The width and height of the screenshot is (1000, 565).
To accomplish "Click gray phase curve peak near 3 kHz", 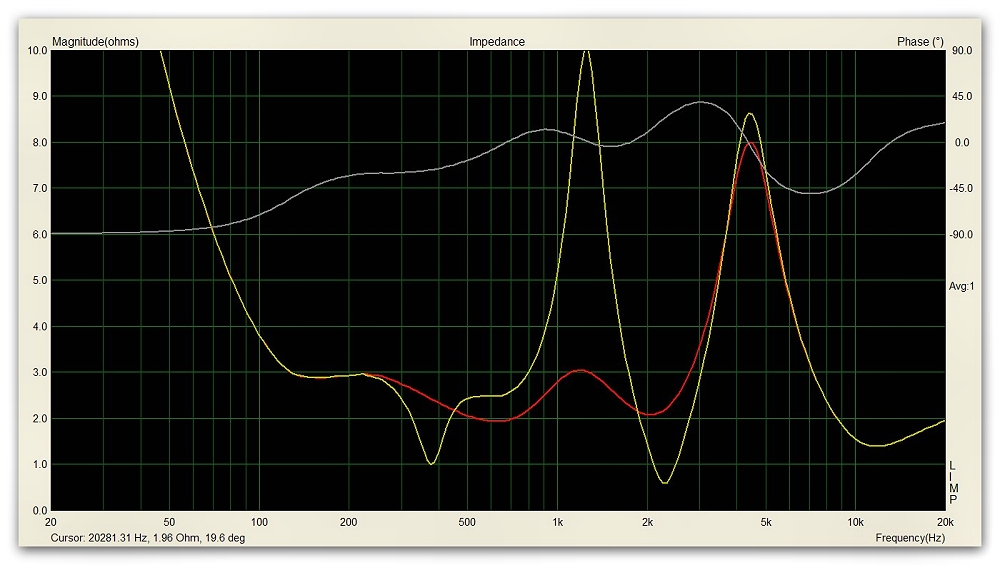I will pyautogui.click(x=702, y=102).
